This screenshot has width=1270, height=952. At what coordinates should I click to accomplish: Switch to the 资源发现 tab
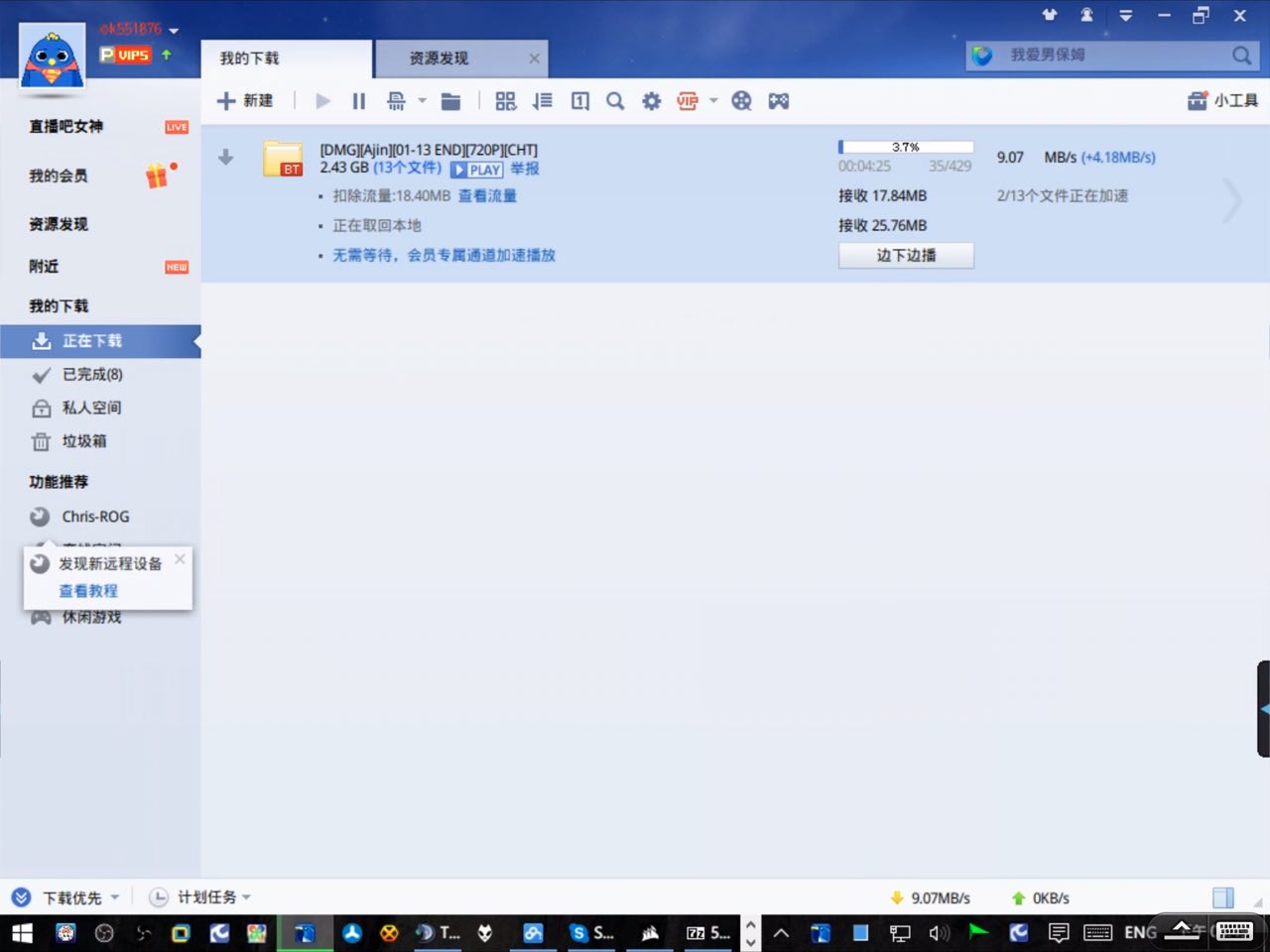pyautogui.click(x=439, y=59)
